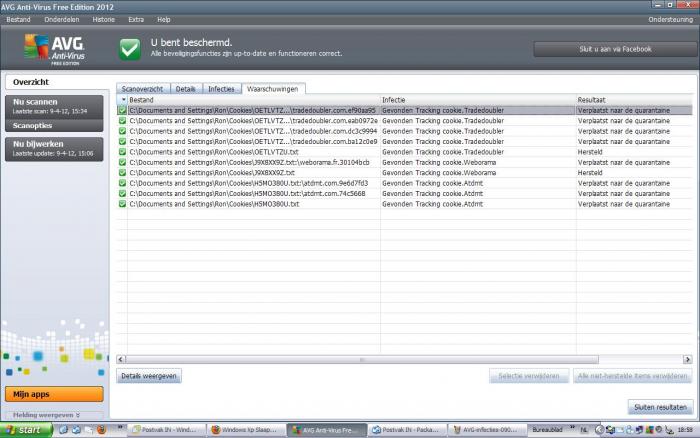
Task: Click the Sluit u aan via Facebook button
Action: click(x=615, y=49)
